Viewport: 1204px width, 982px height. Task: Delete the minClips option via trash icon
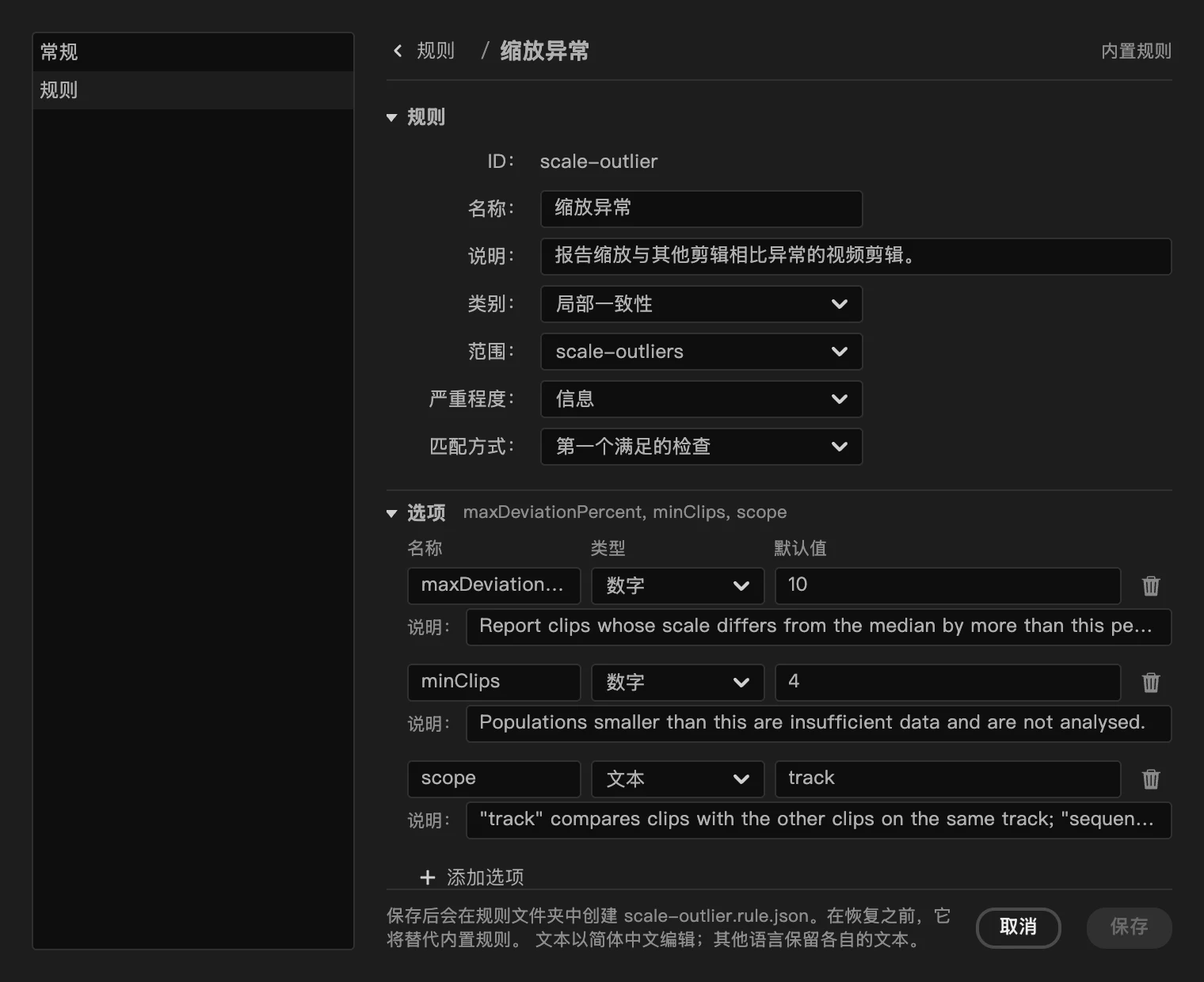1151,683
